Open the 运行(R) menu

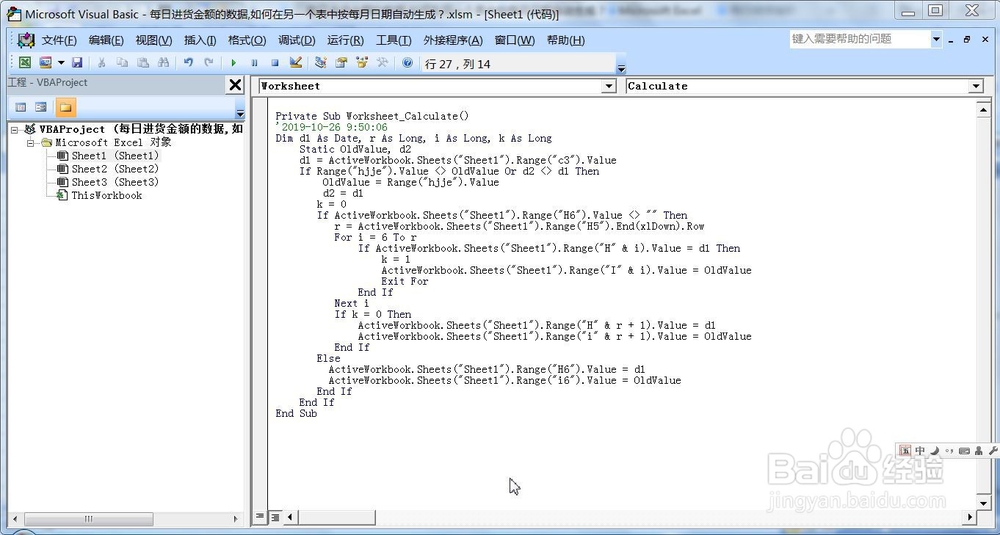[346, 40]
